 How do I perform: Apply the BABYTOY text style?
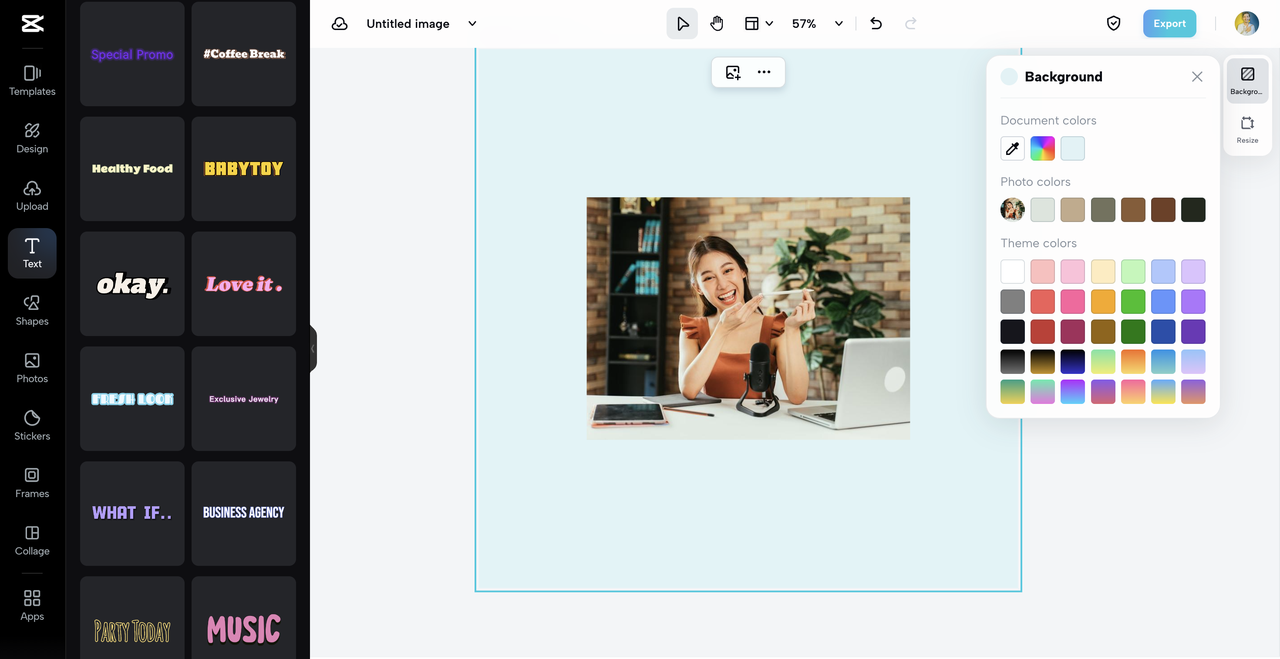point(244,169)
